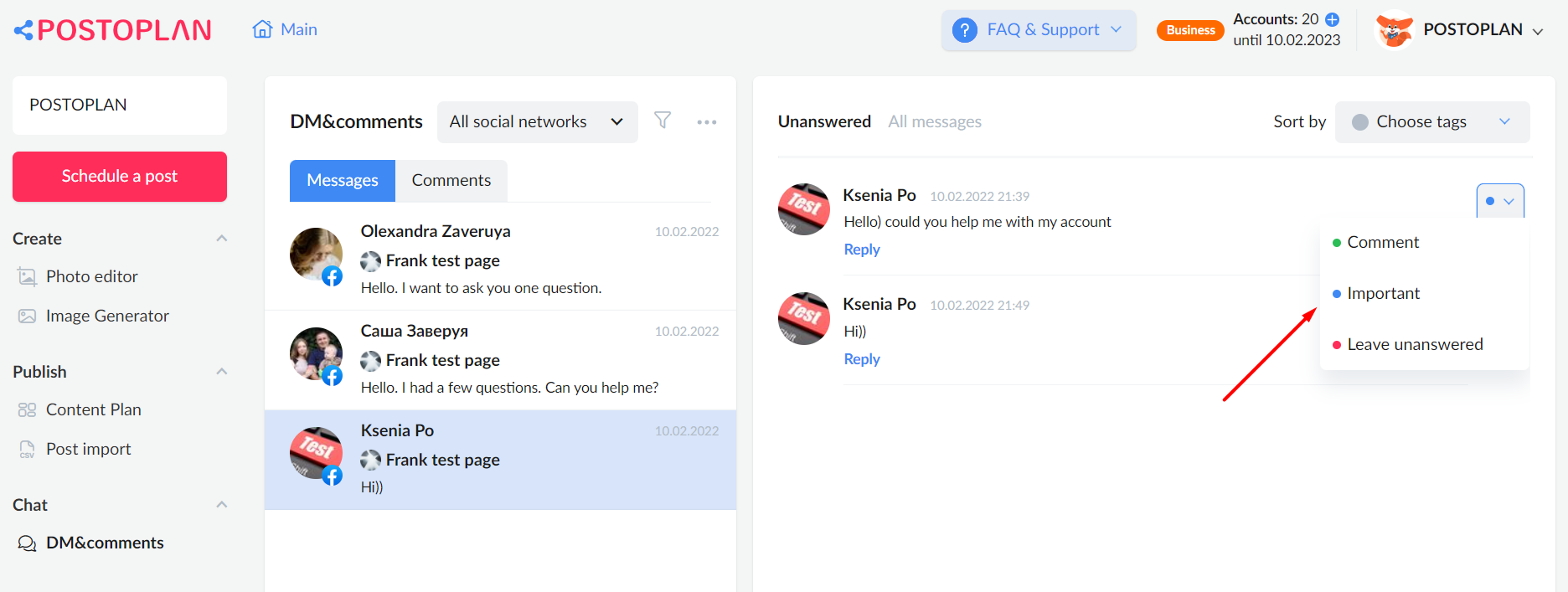Click the FAQ question mark icon
The width and height of the screenshot is (1568, 592).
coord(965,30)
